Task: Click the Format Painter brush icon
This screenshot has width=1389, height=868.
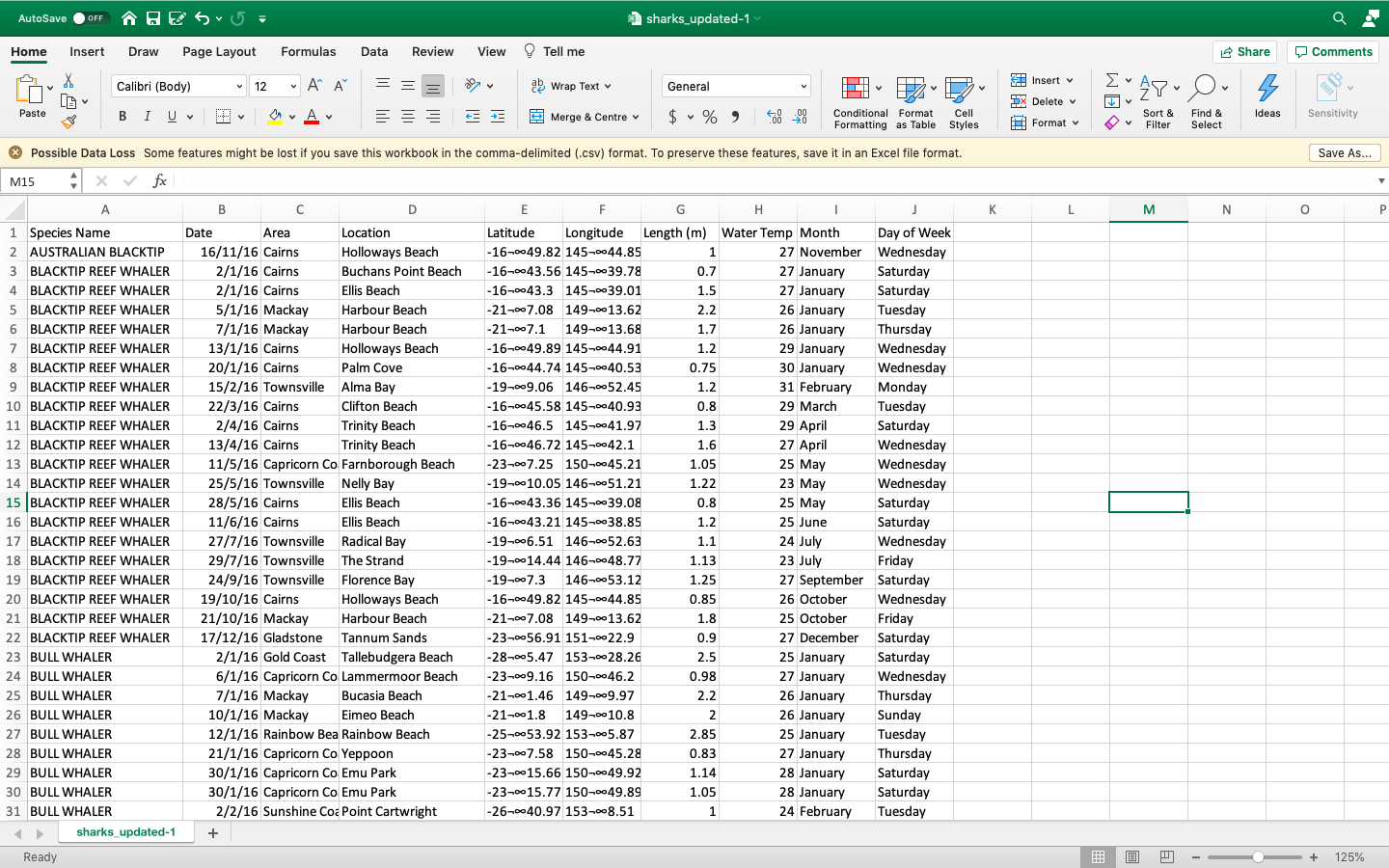Action: tap(68, 122)
